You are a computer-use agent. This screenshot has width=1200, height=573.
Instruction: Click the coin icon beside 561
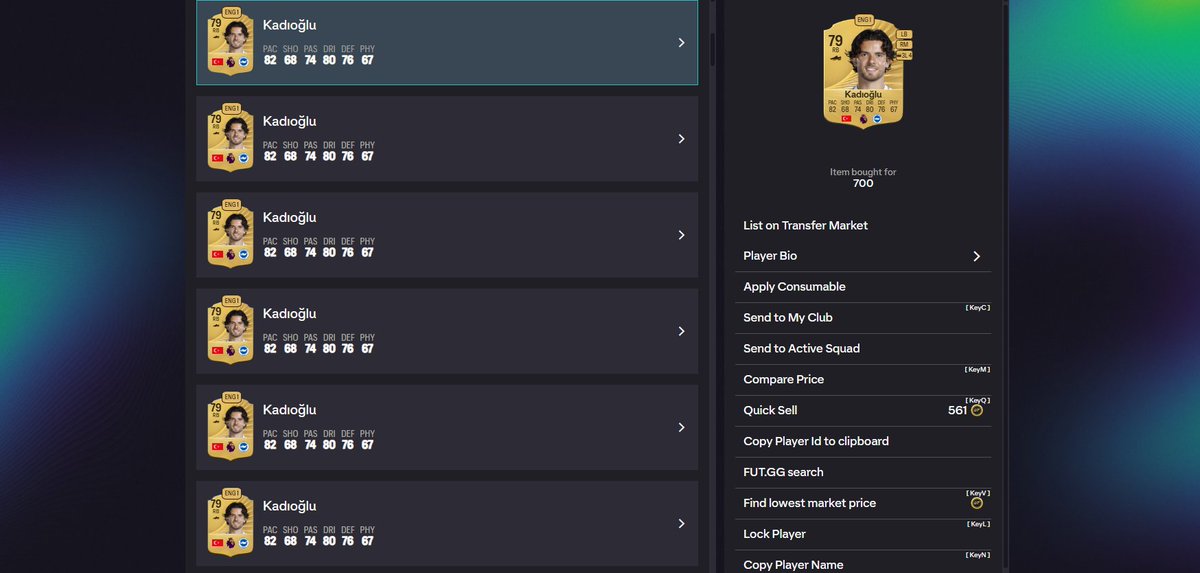click(x=977, y=410)
